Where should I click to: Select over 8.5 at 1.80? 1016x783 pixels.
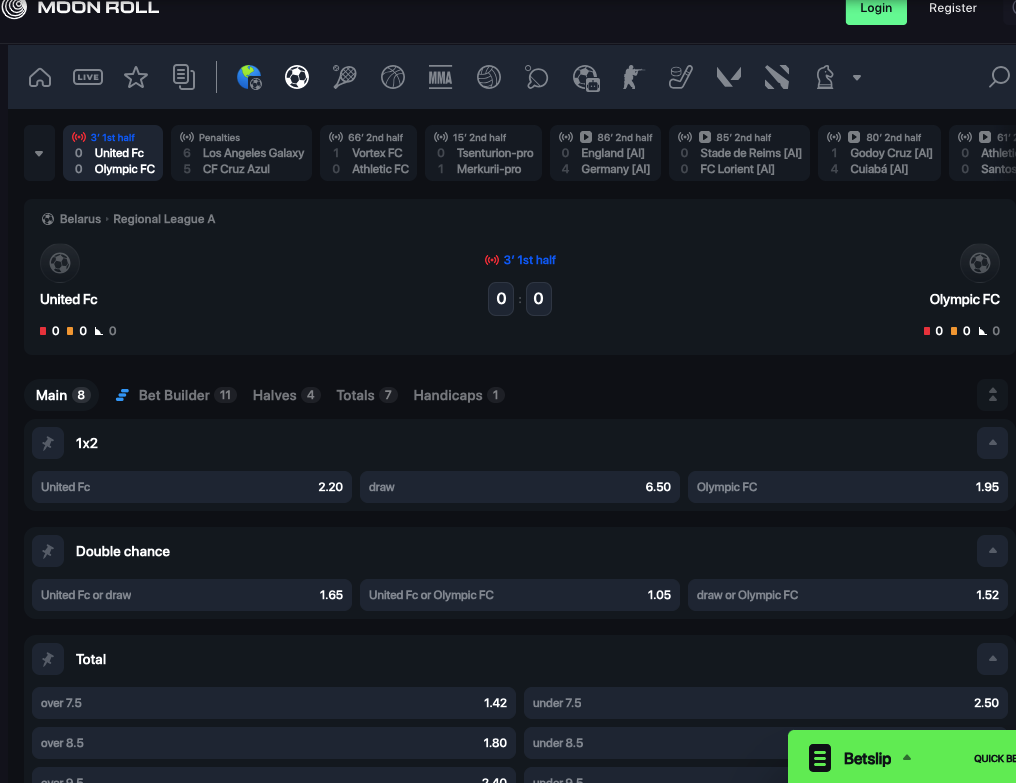(x=274, y=743)
